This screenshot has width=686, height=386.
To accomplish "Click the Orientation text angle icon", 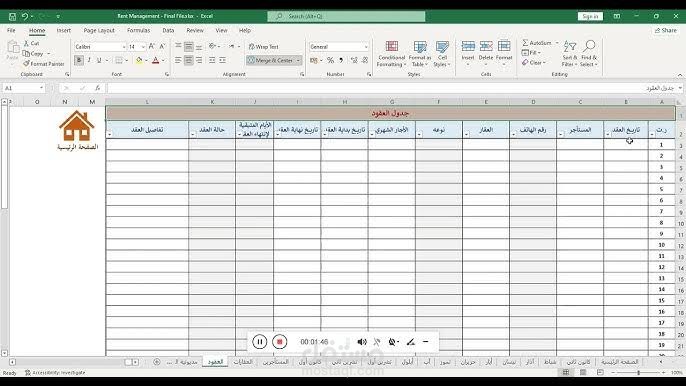I will (212, 46).
